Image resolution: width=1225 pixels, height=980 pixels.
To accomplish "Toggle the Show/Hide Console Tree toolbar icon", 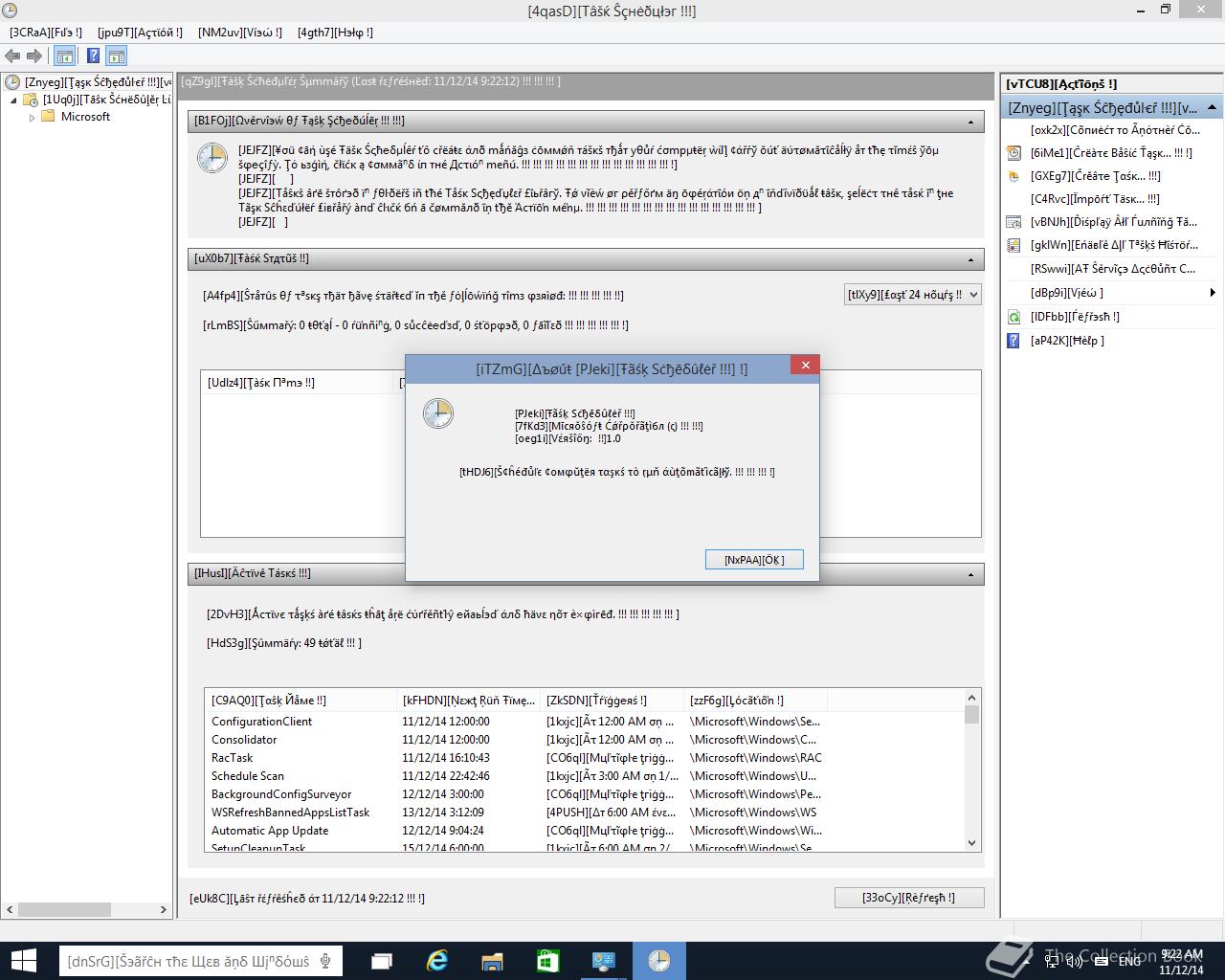I will (x=64, y=56).
